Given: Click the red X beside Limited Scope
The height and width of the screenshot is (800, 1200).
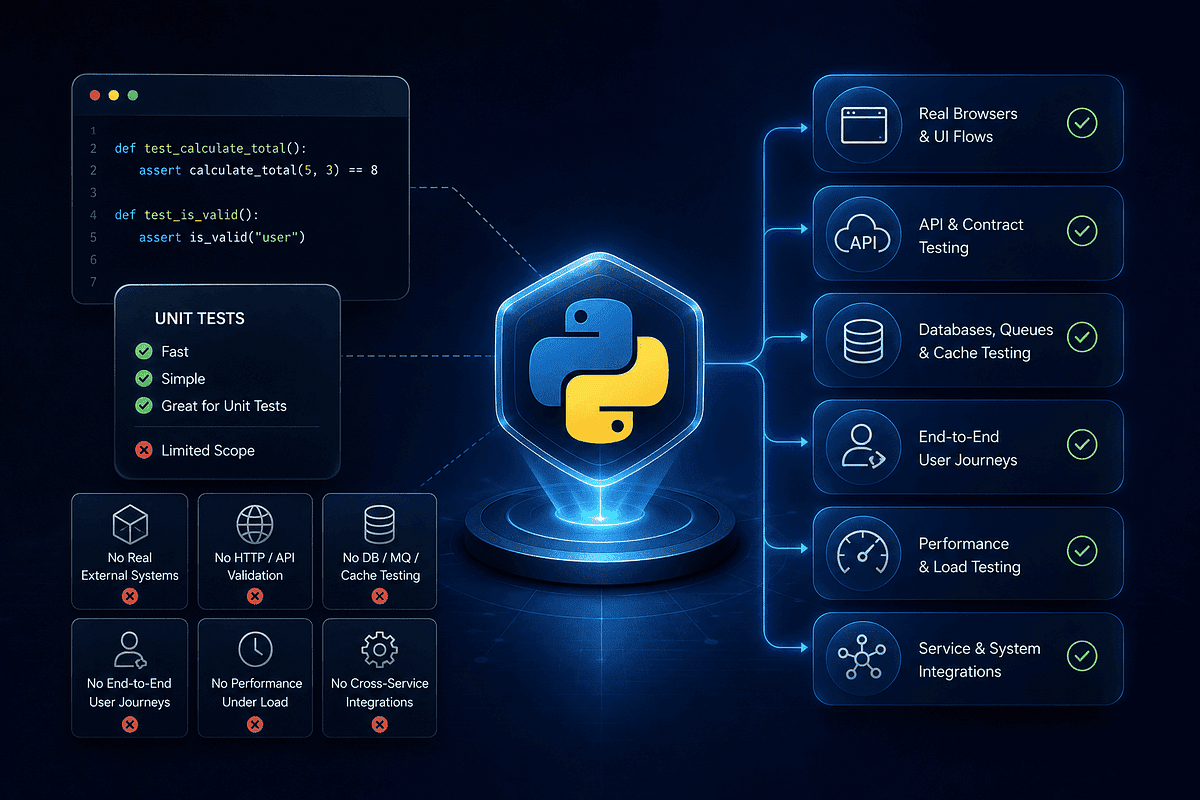Looking at the screenshot, I should tap(143, 451).
